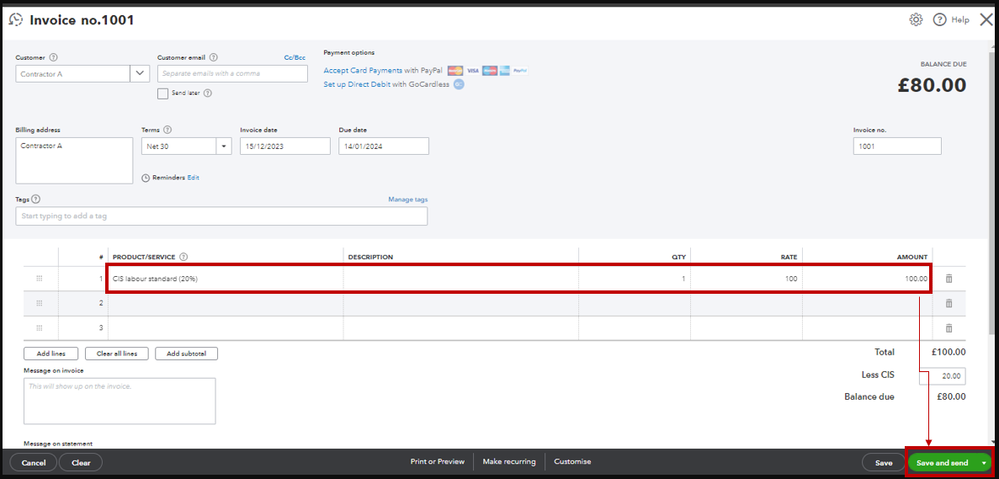Click the Reminders clock icon
Screen dimensions: 999x479
[x=145, y=178]
